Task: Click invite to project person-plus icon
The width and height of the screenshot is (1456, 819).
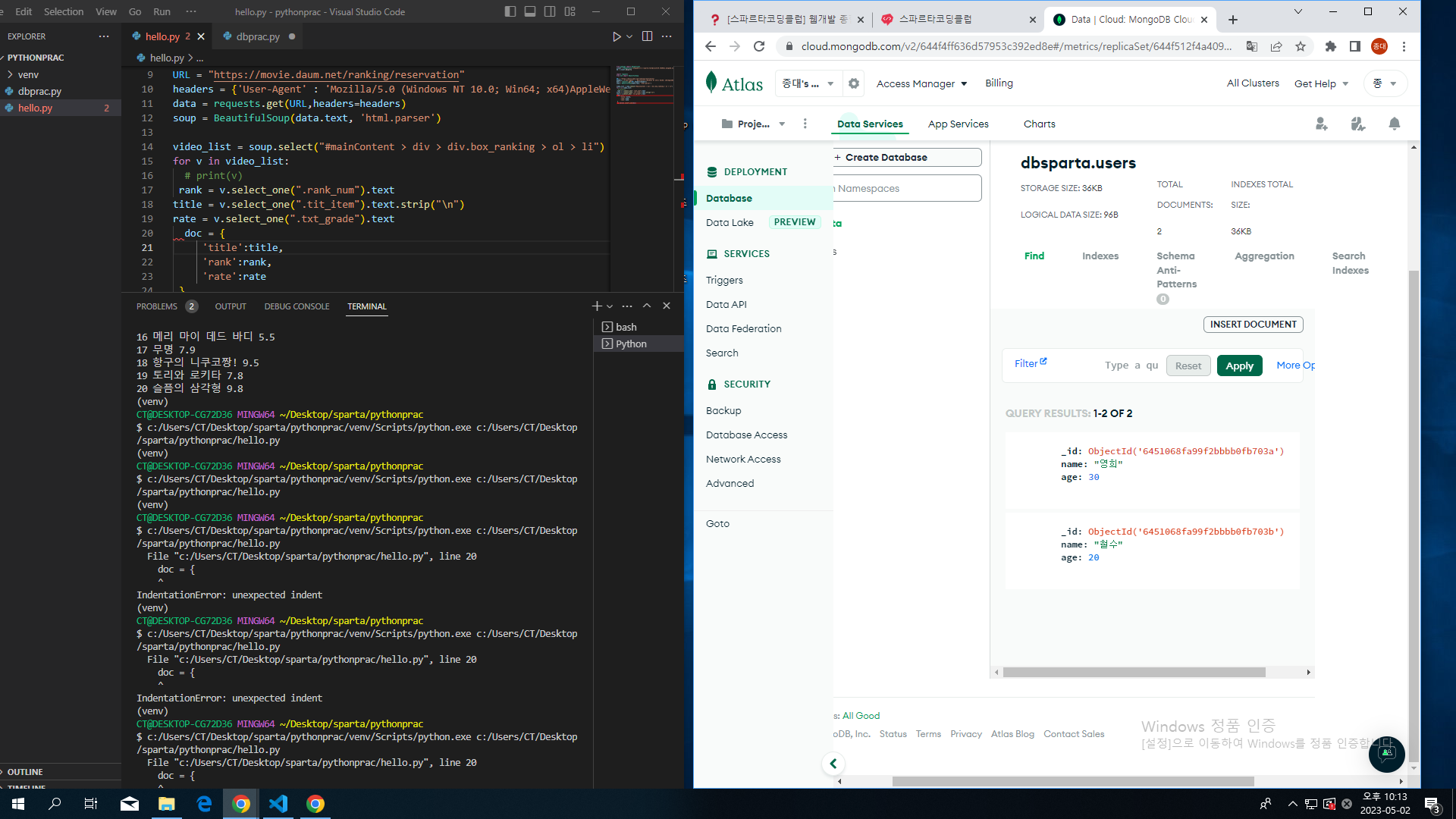Action: pos(1322,124)
